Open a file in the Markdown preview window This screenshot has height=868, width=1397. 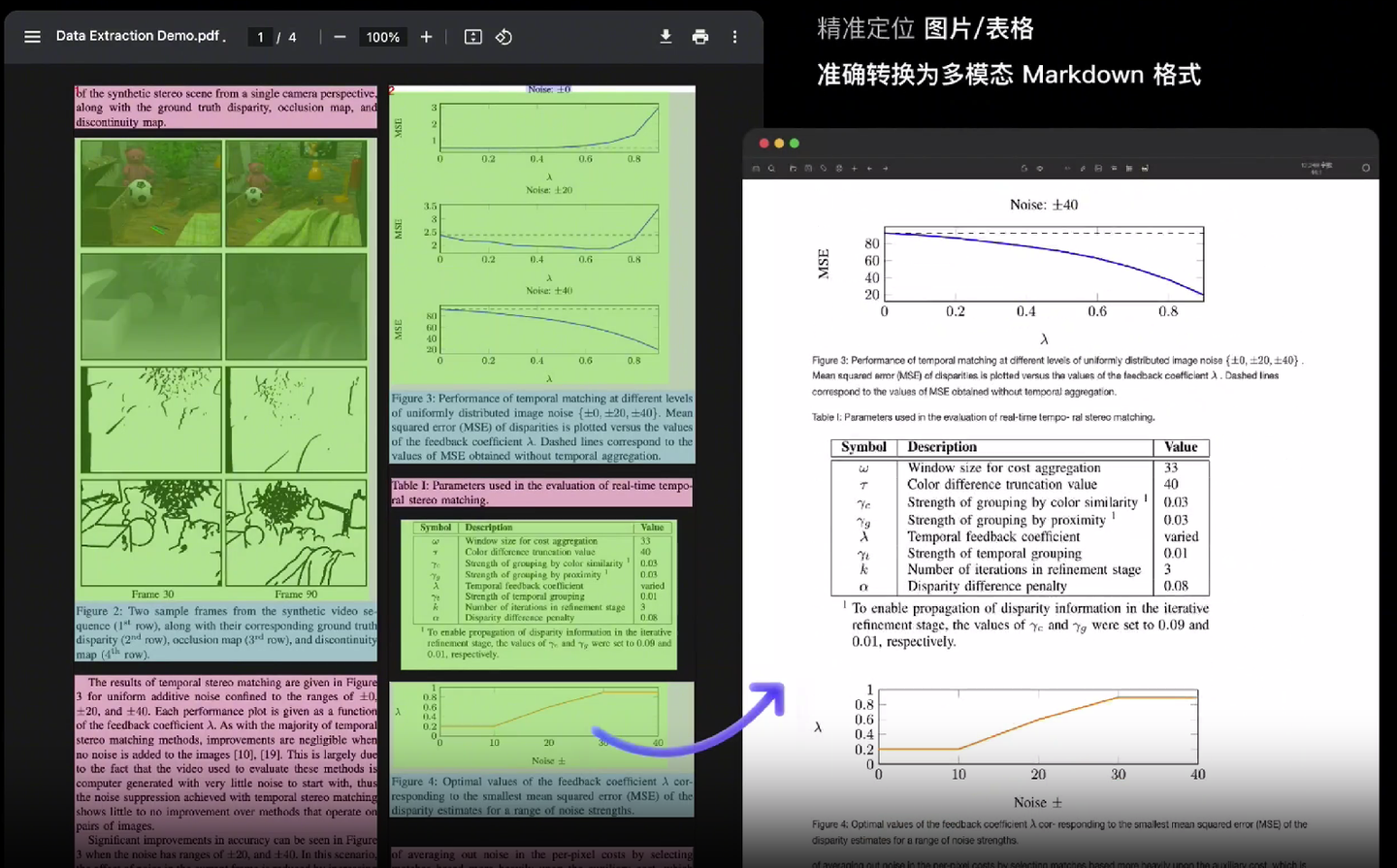(x=791, y=167)
